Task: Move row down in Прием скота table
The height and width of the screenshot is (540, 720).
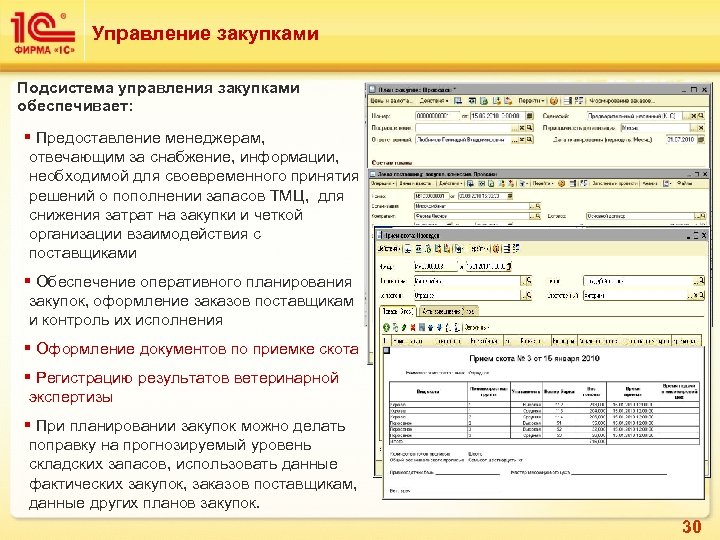Action: click(439, 327)
